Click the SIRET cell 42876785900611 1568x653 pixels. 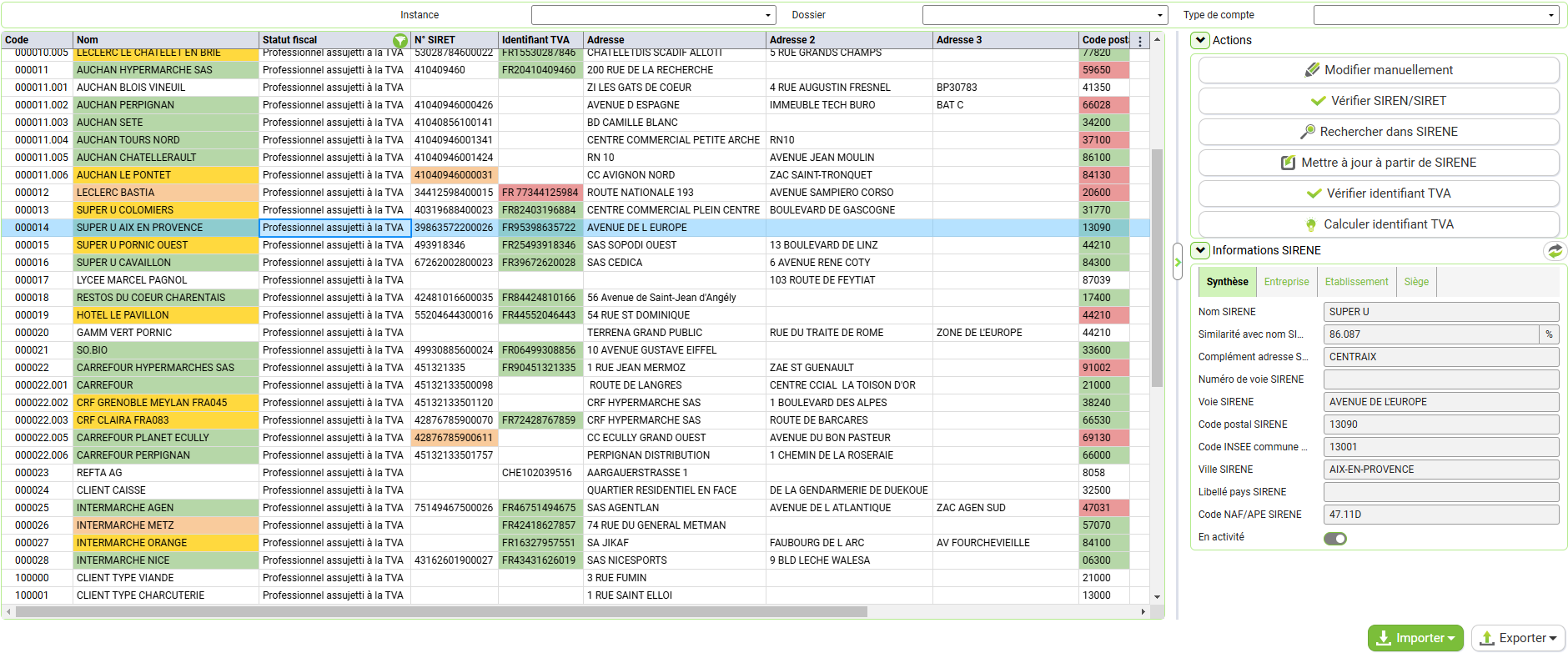[455, 438]
